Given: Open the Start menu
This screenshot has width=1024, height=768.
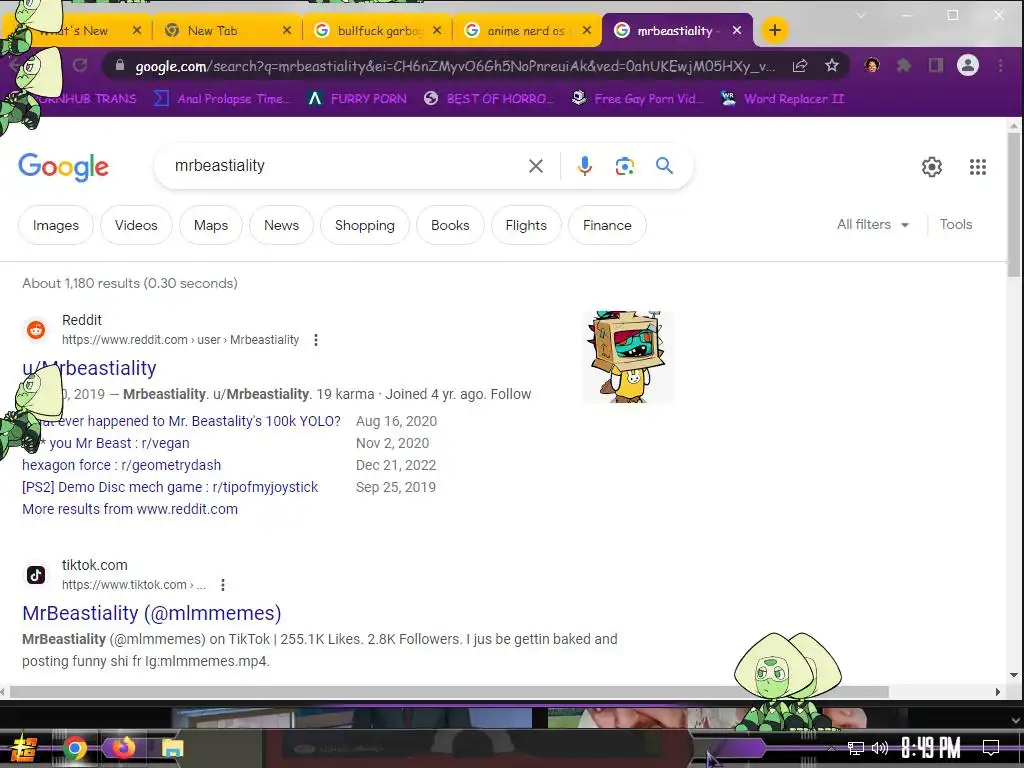Looking at the screenshot, I should point(24,748).
